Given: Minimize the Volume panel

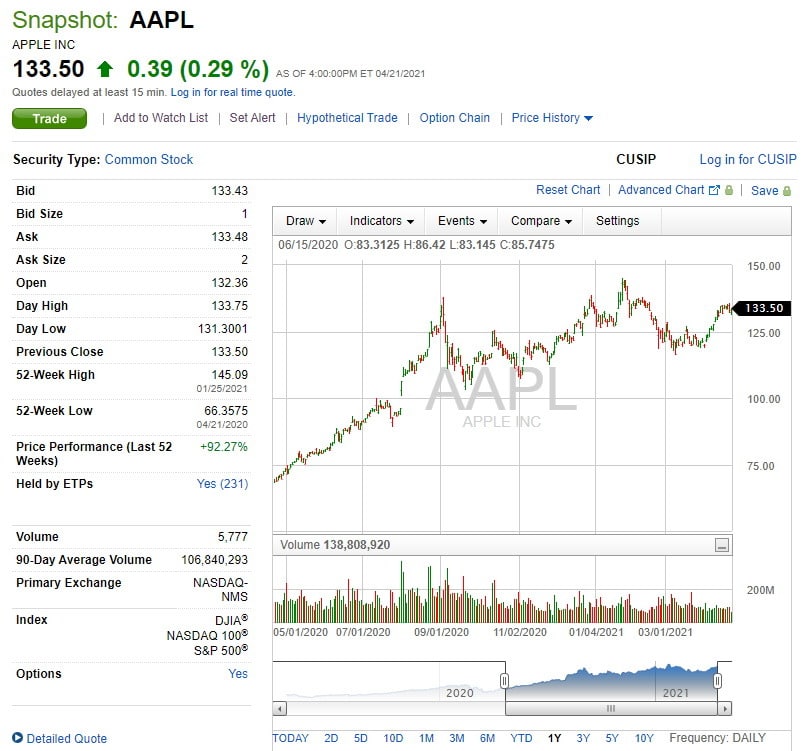Looking at the screenshot, I should pyautogui.click(x=722, y=545).
